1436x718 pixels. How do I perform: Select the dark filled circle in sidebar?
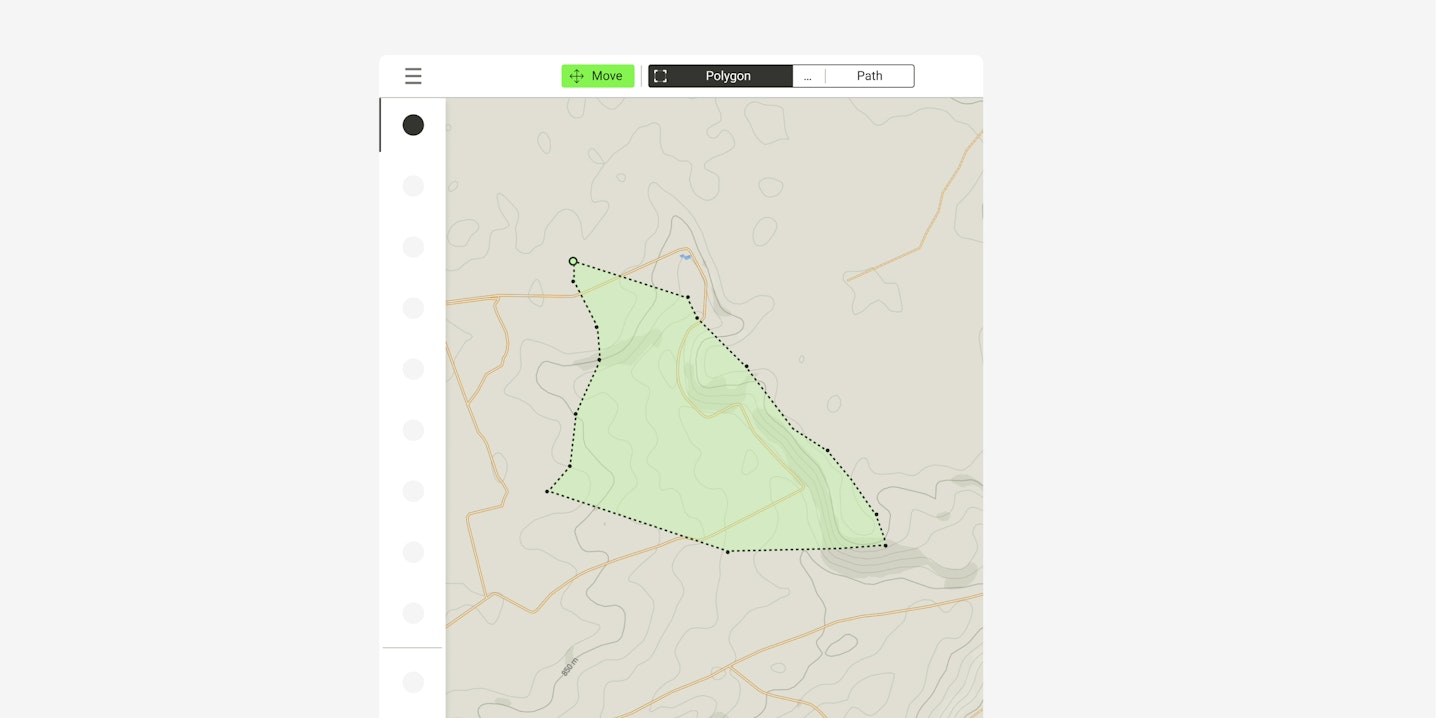point(413,125)
